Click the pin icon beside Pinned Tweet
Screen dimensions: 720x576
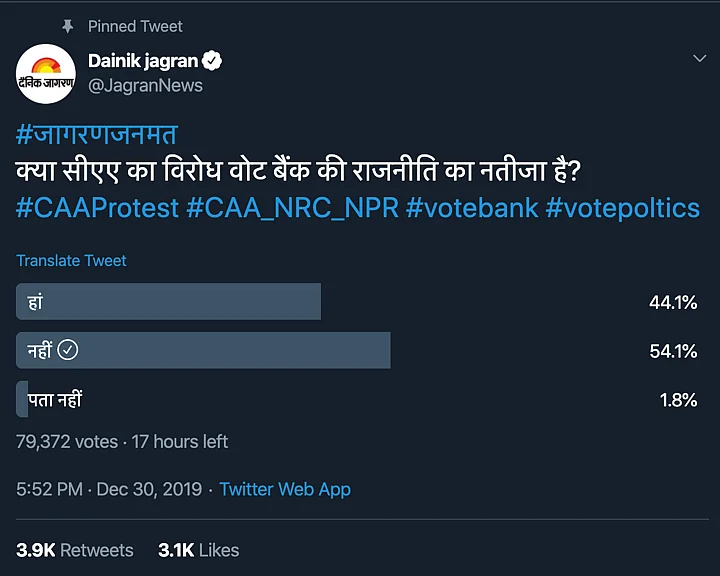[x=69, y=26]
